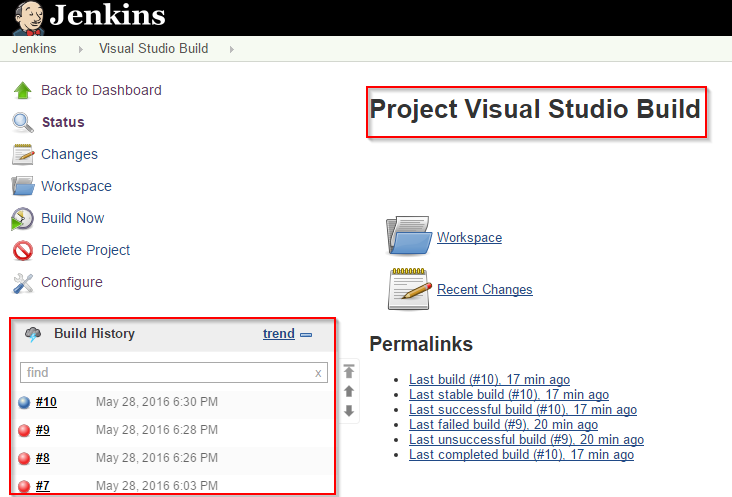Click the timestamp May 28, 2016 6:26 PM

(157, 458)
